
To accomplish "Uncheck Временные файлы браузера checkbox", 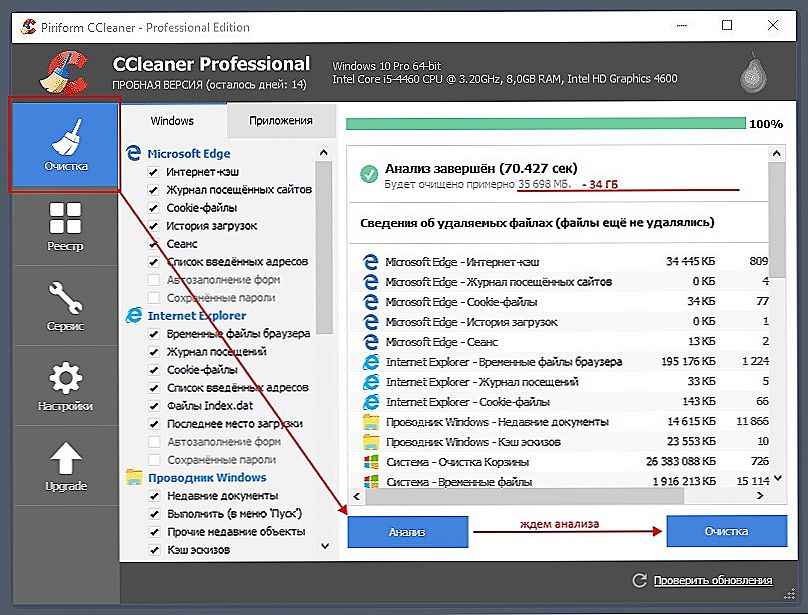I will click(154, 334).
